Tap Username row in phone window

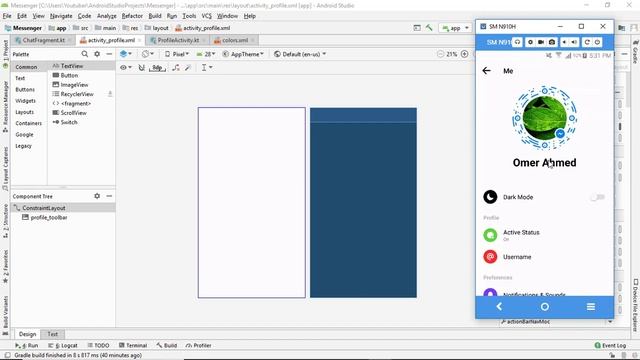click(544, 257)
